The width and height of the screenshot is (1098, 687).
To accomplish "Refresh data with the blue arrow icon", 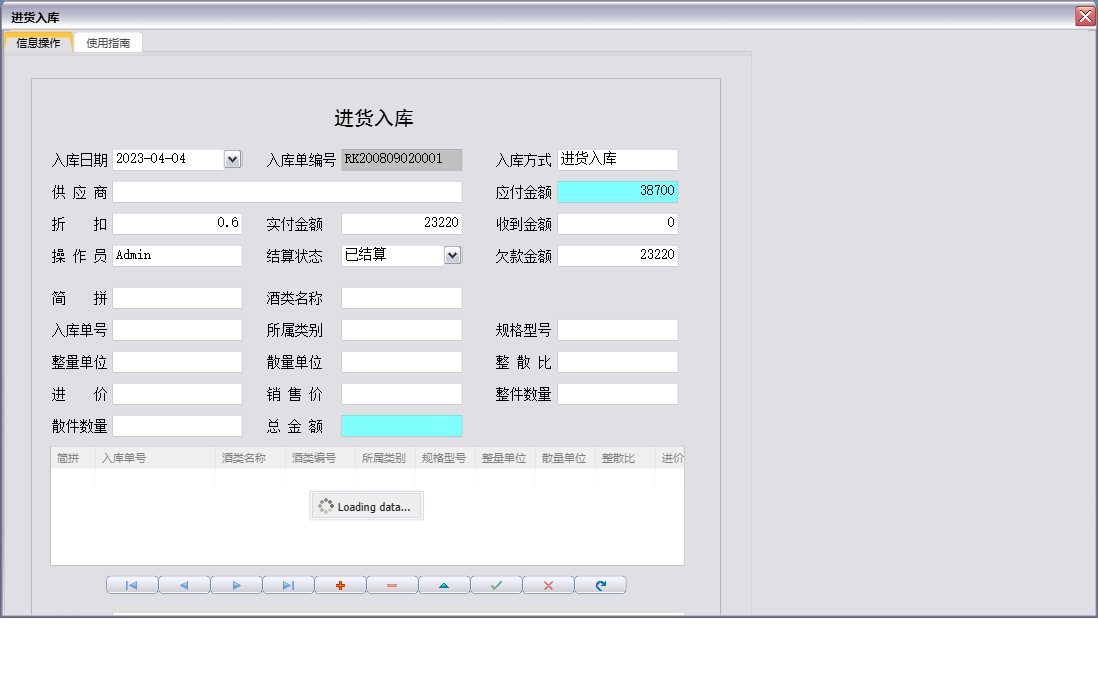I will click(x=600, y=584).
